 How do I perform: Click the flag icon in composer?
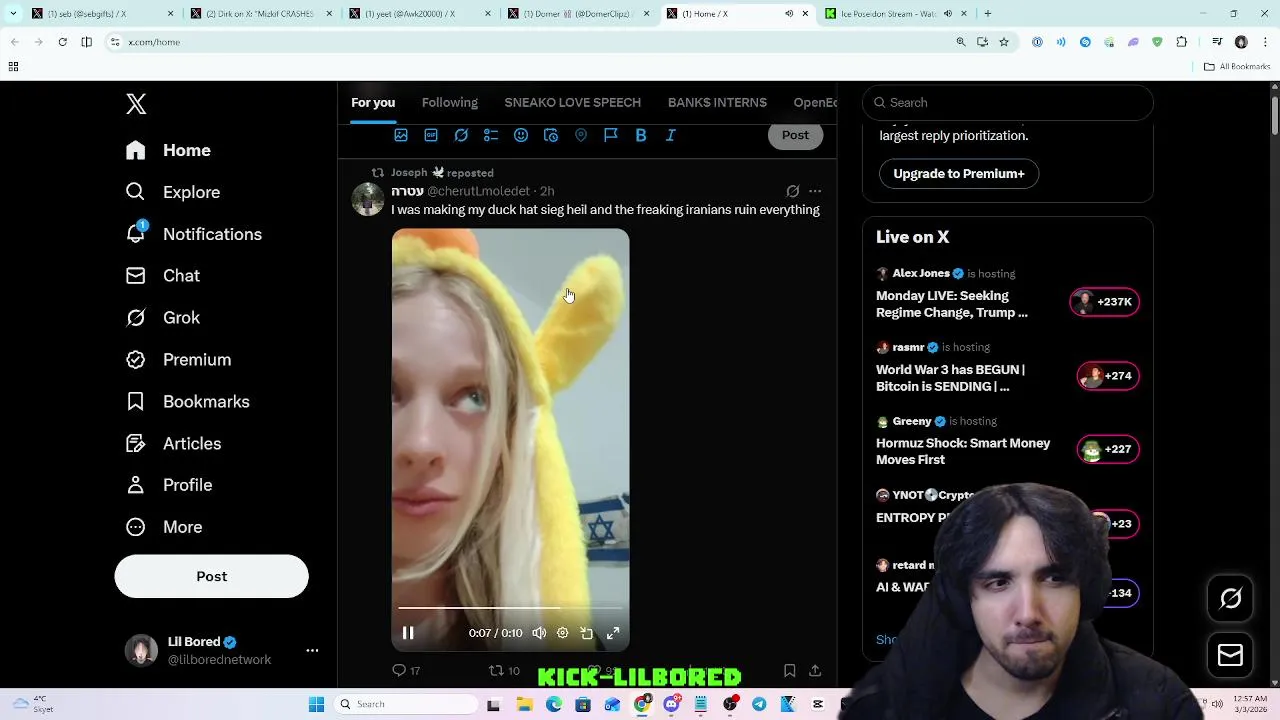tap(611, 135)
